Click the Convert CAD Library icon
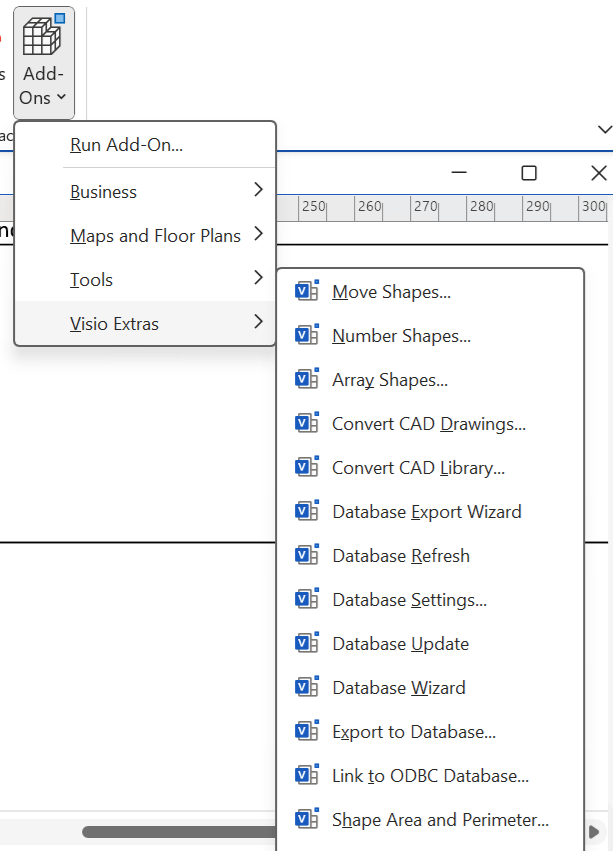Screen dimensions: 613x851 (307, 467)
